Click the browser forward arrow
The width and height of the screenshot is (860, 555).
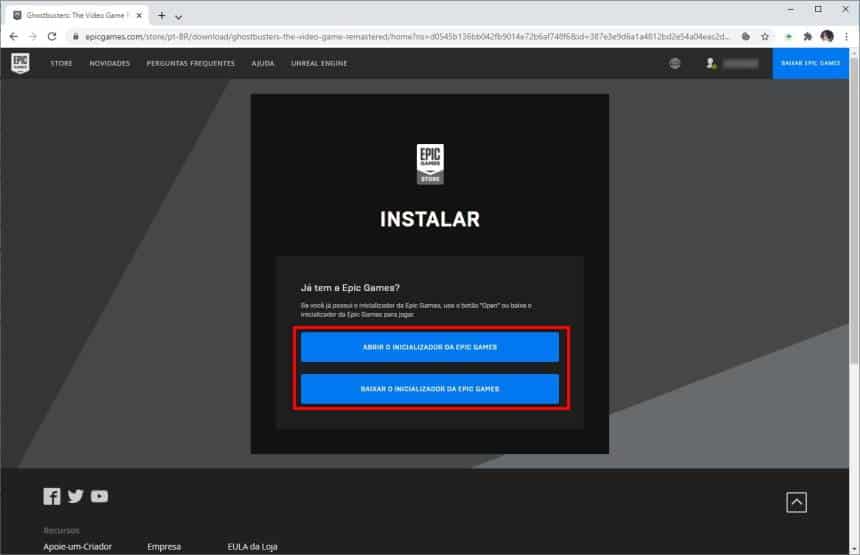pos(33,37)
